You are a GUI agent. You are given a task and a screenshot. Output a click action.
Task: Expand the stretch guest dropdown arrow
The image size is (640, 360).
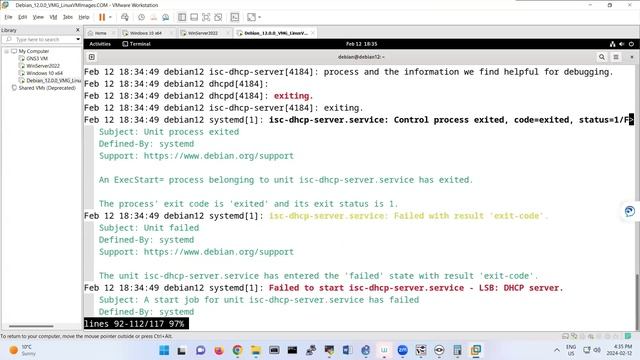(260, 17)
